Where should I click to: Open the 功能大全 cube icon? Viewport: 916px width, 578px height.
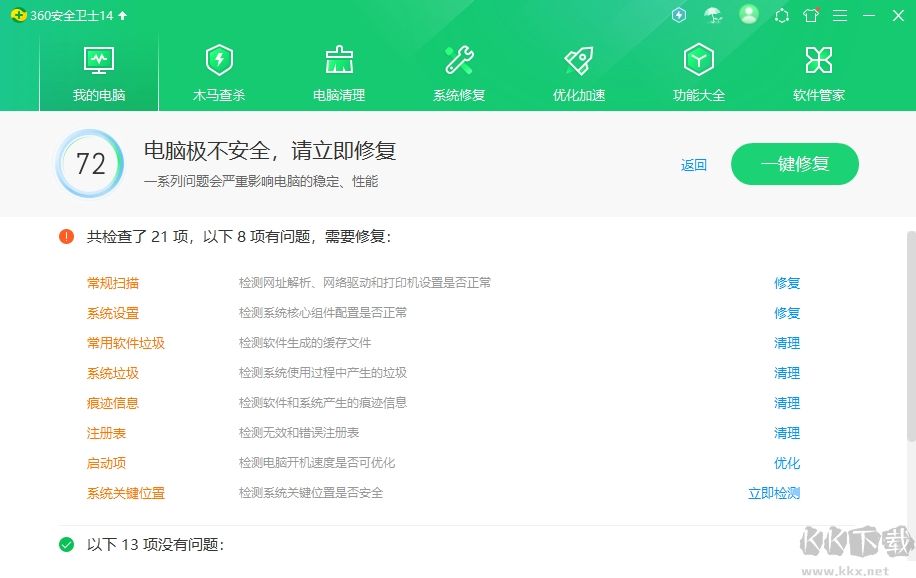point(699,60)
